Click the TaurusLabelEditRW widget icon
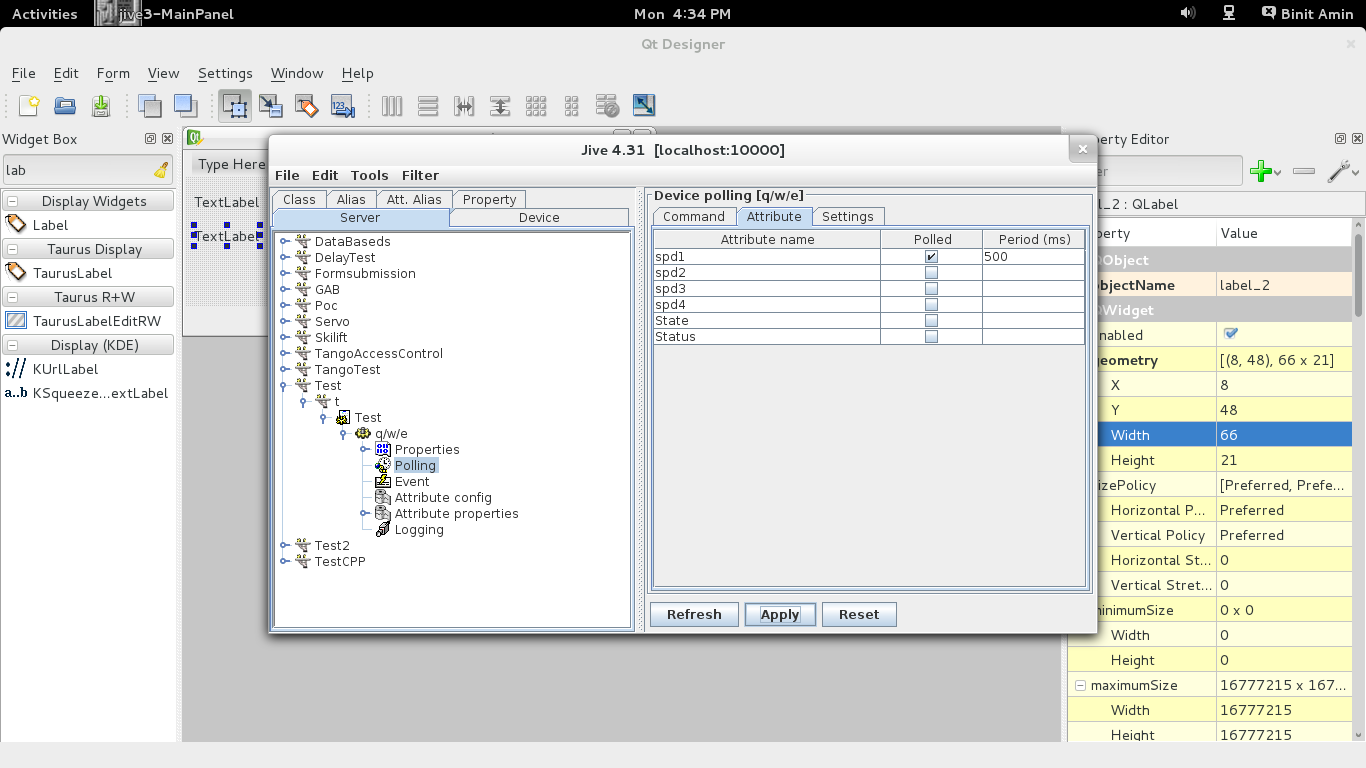 point(16,320)
